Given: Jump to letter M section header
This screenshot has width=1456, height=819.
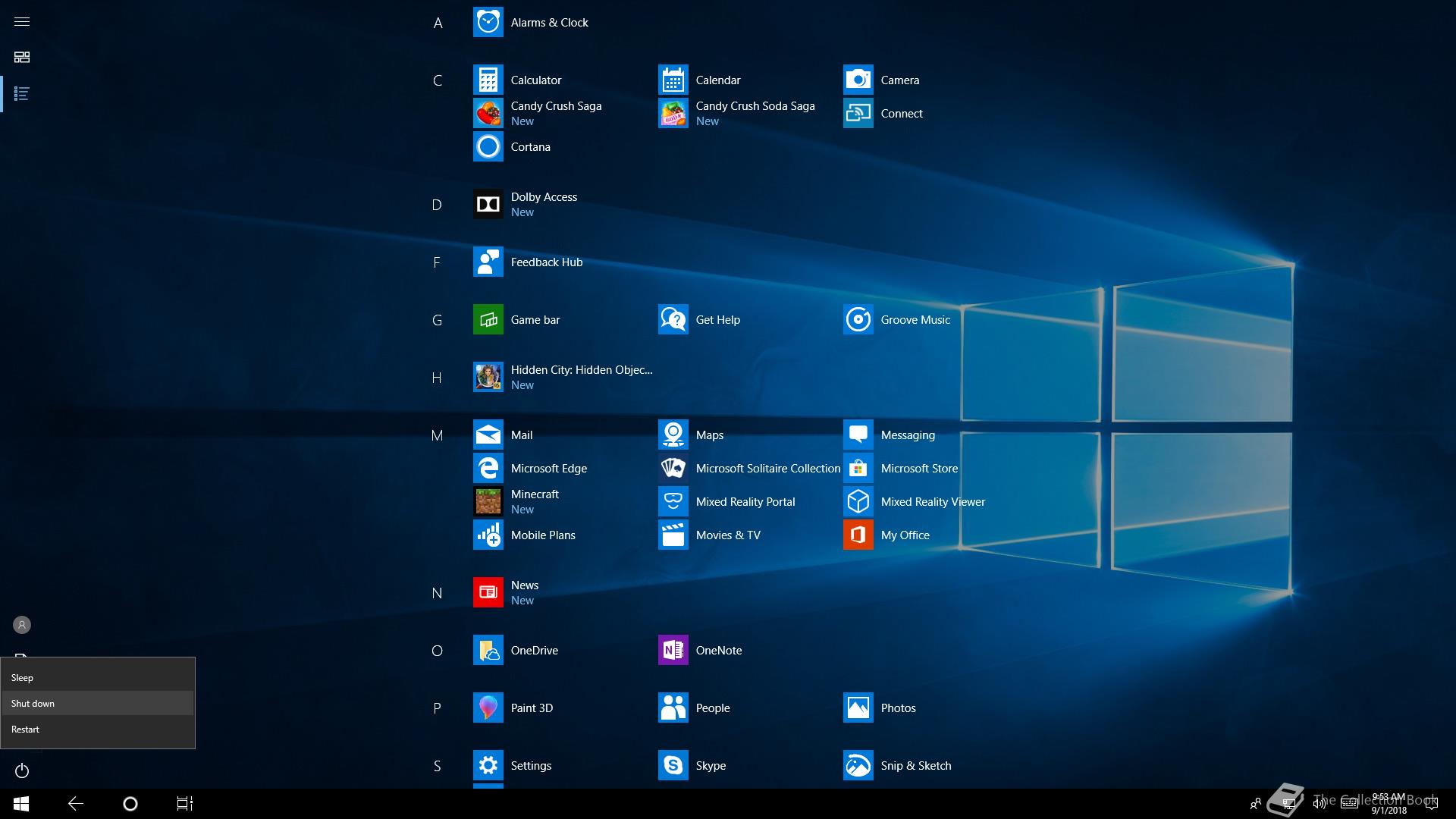Looking at the screenshot, I should 437,435.
